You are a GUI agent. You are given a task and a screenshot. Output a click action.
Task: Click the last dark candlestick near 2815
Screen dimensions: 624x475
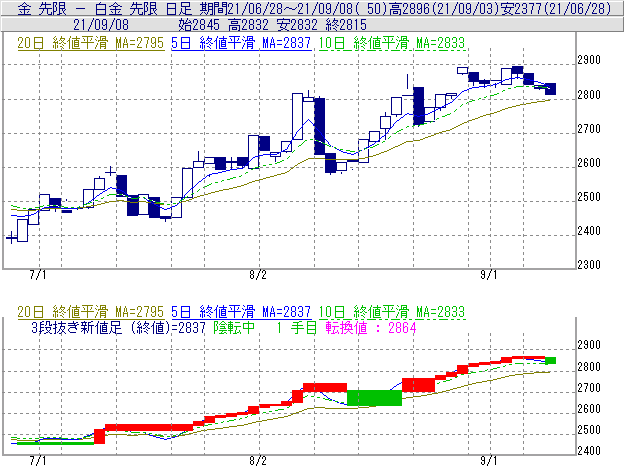pos(550,89)
